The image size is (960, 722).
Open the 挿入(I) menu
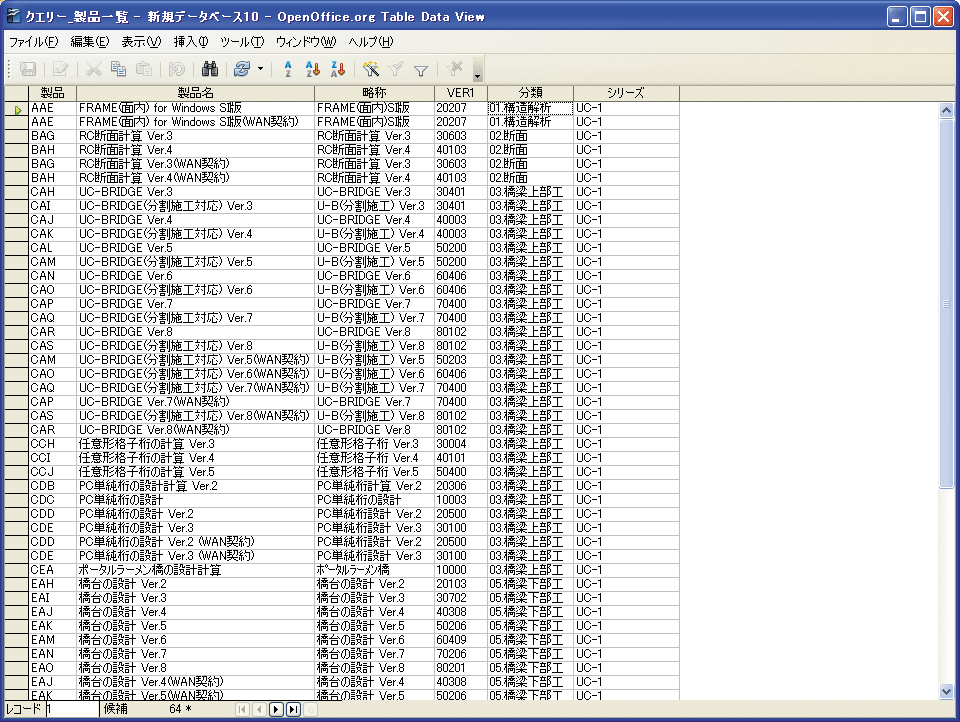pos(190,42)
